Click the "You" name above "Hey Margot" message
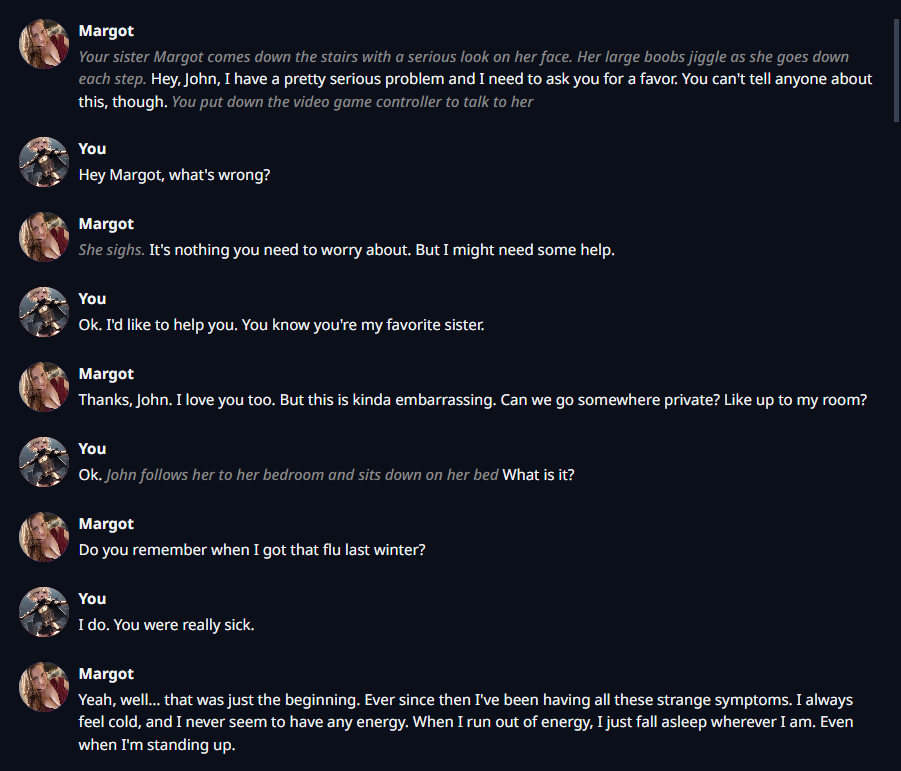Viewport: 901px width, 771px height. point(93,148)
